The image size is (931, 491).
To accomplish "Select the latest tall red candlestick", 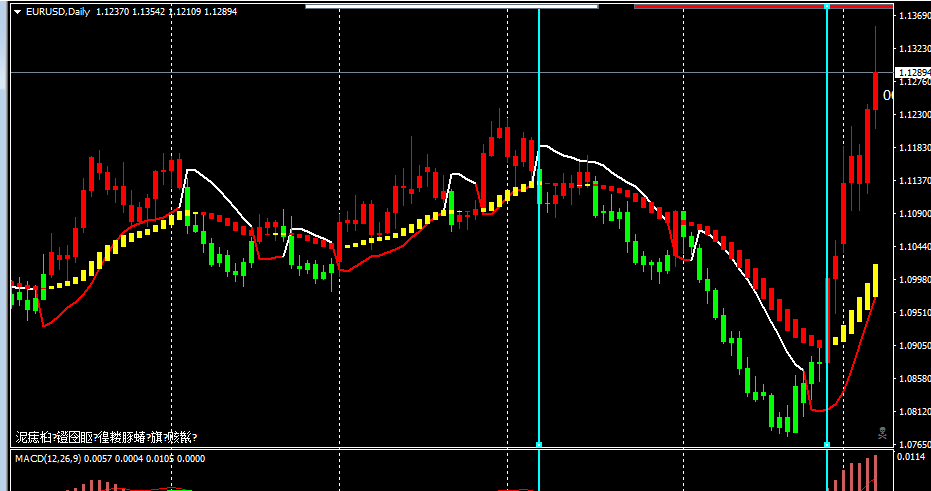I will 875,90.
